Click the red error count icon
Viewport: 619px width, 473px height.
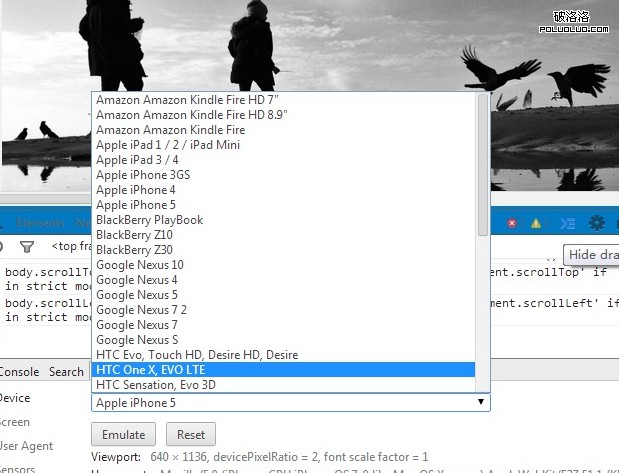click(x=512, y=223)
